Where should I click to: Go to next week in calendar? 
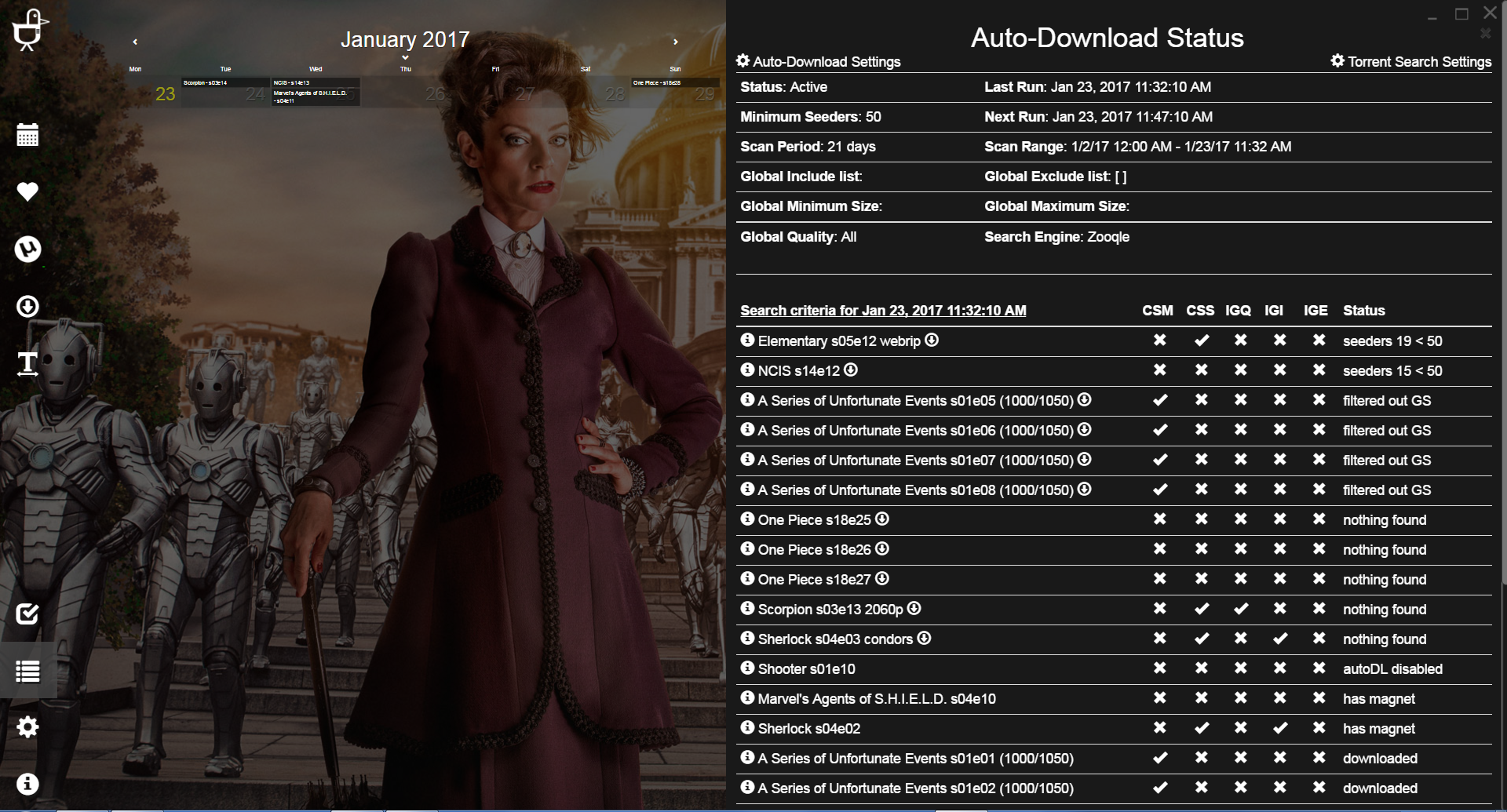(675, 42)
